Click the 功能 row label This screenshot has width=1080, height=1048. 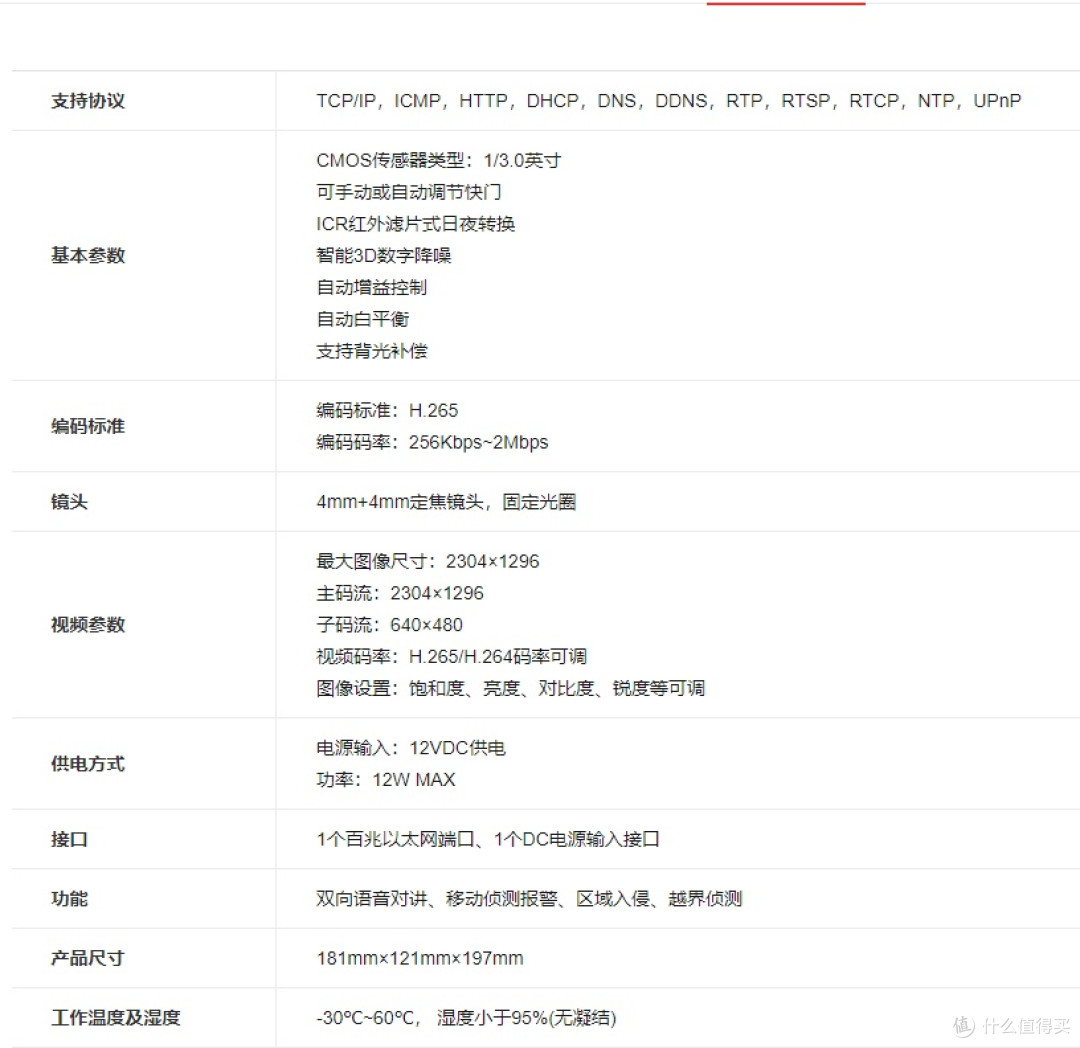pos(69,899)
